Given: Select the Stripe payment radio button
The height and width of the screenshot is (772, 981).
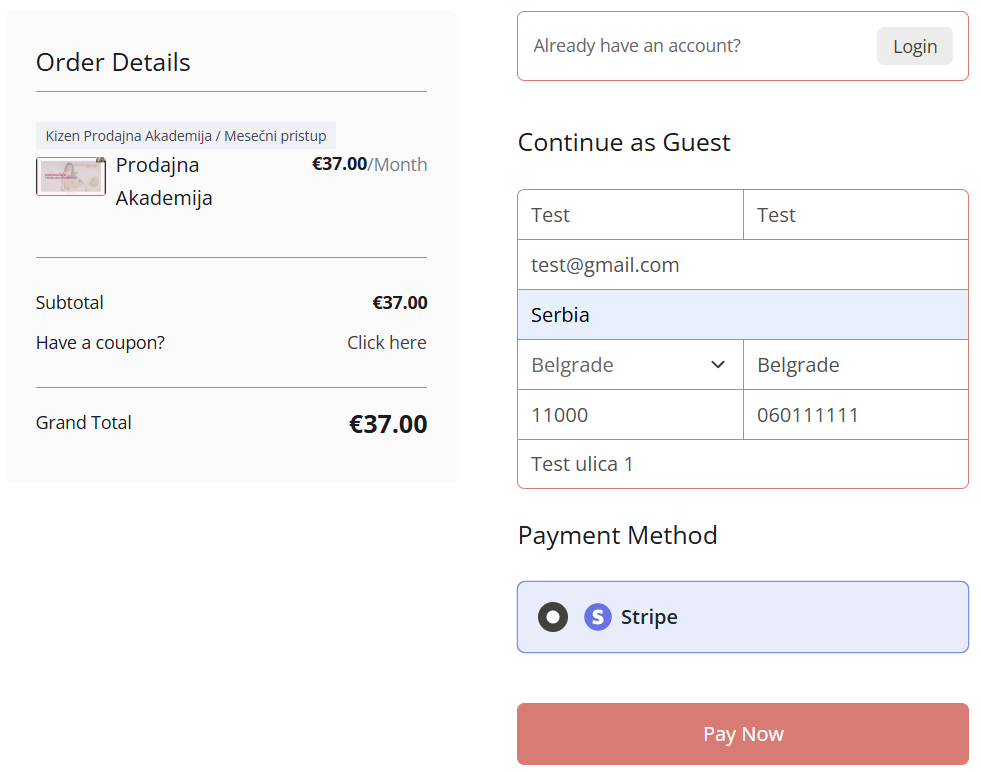Looking at the screenshot, I should coord(552,617).
